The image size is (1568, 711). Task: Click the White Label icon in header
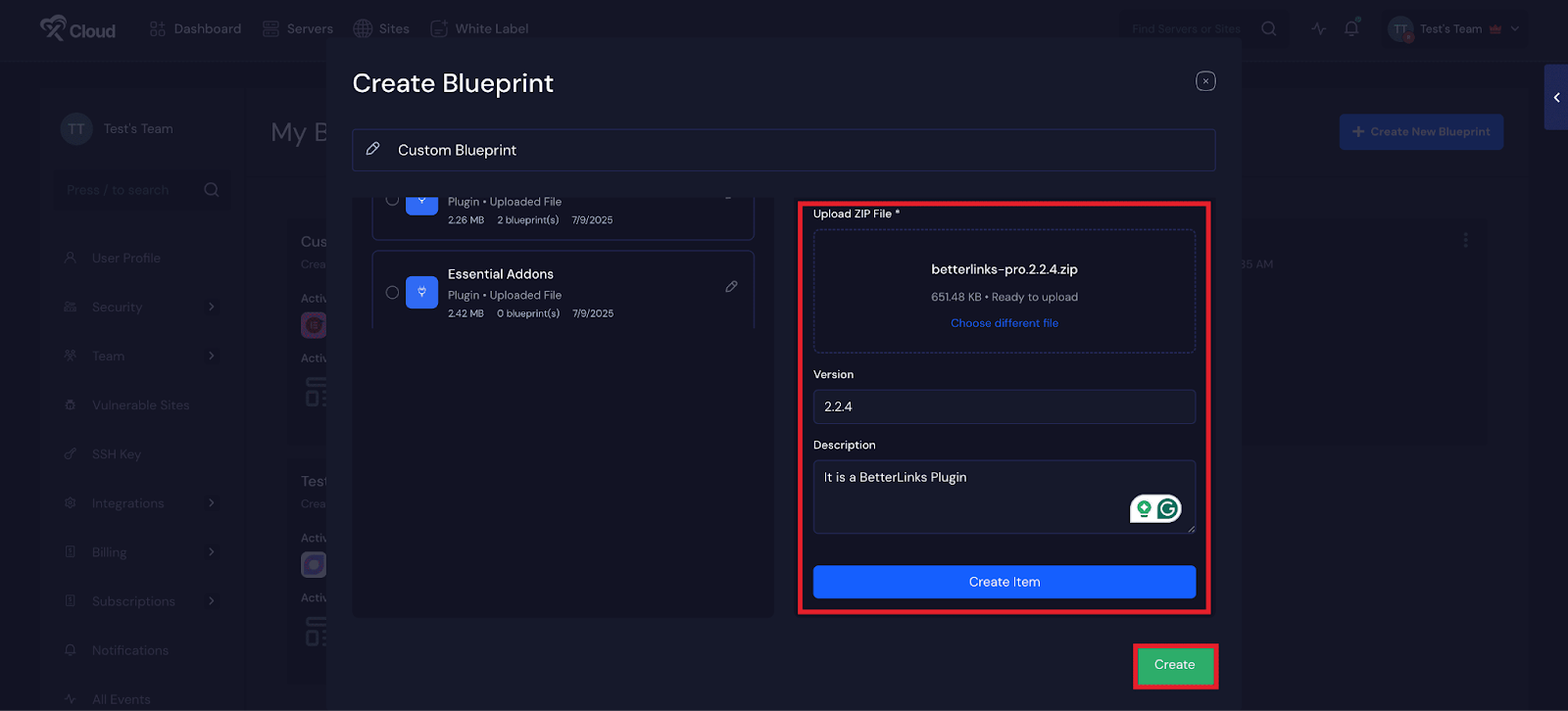pos(439,28)
